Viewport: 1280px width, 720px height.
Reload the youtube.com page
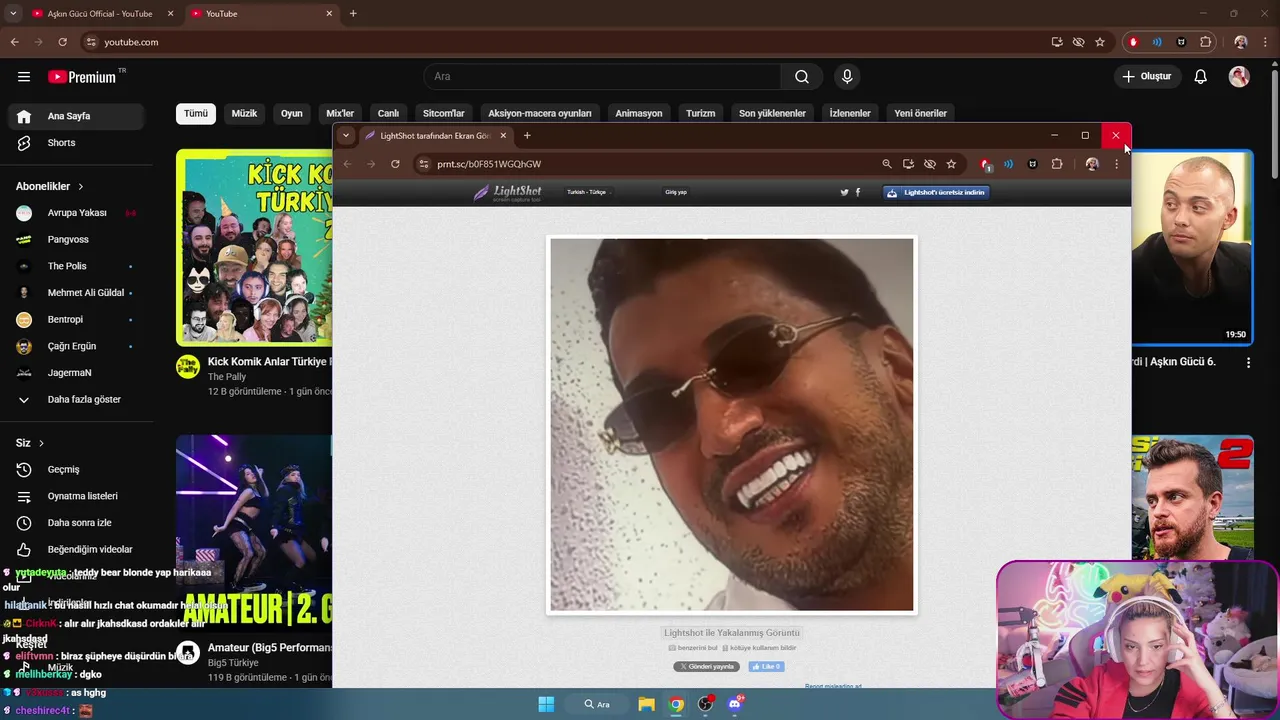62,42
